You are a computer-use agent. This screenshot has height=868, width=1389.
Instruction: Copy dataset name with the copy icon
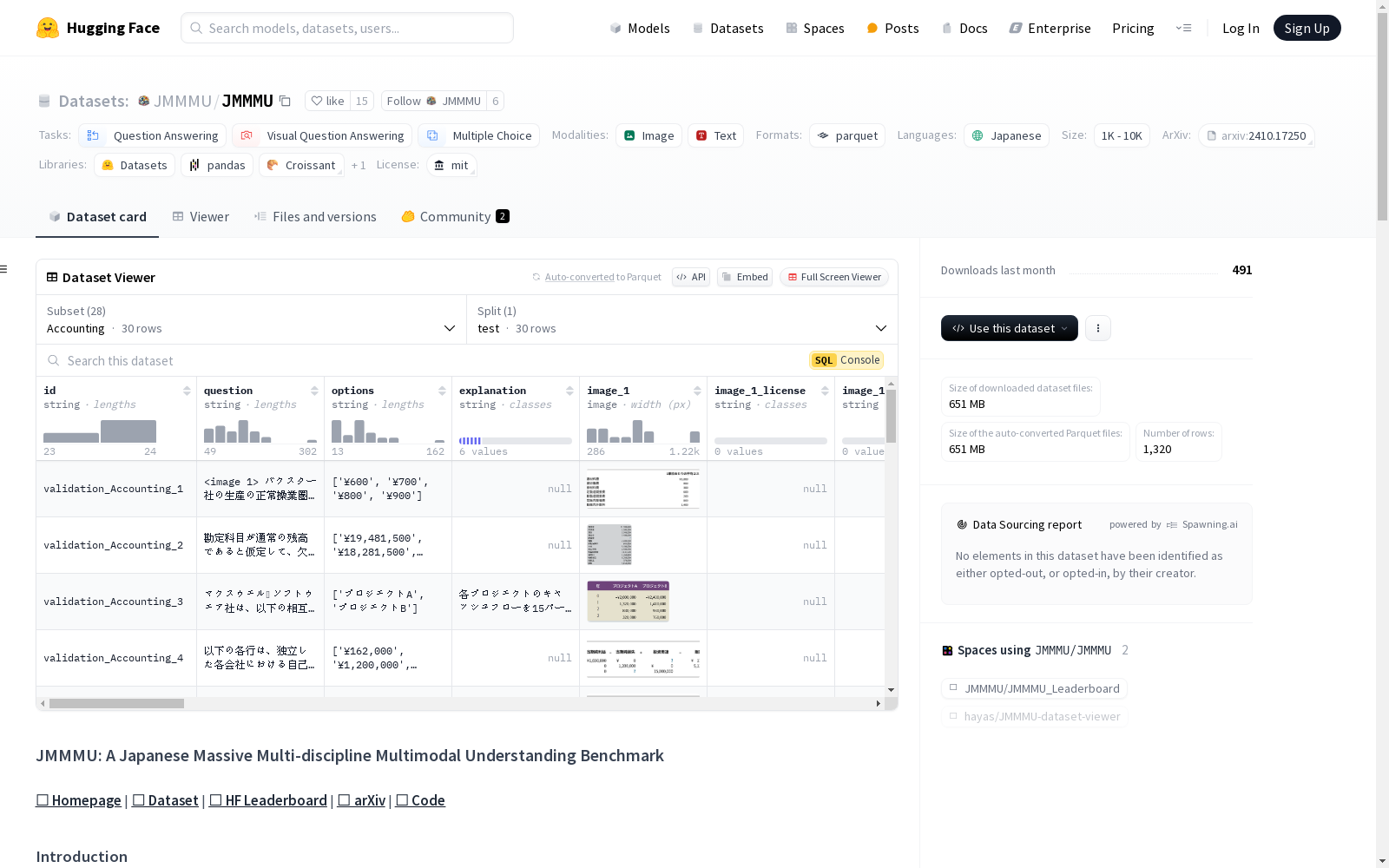click(285, 101)
